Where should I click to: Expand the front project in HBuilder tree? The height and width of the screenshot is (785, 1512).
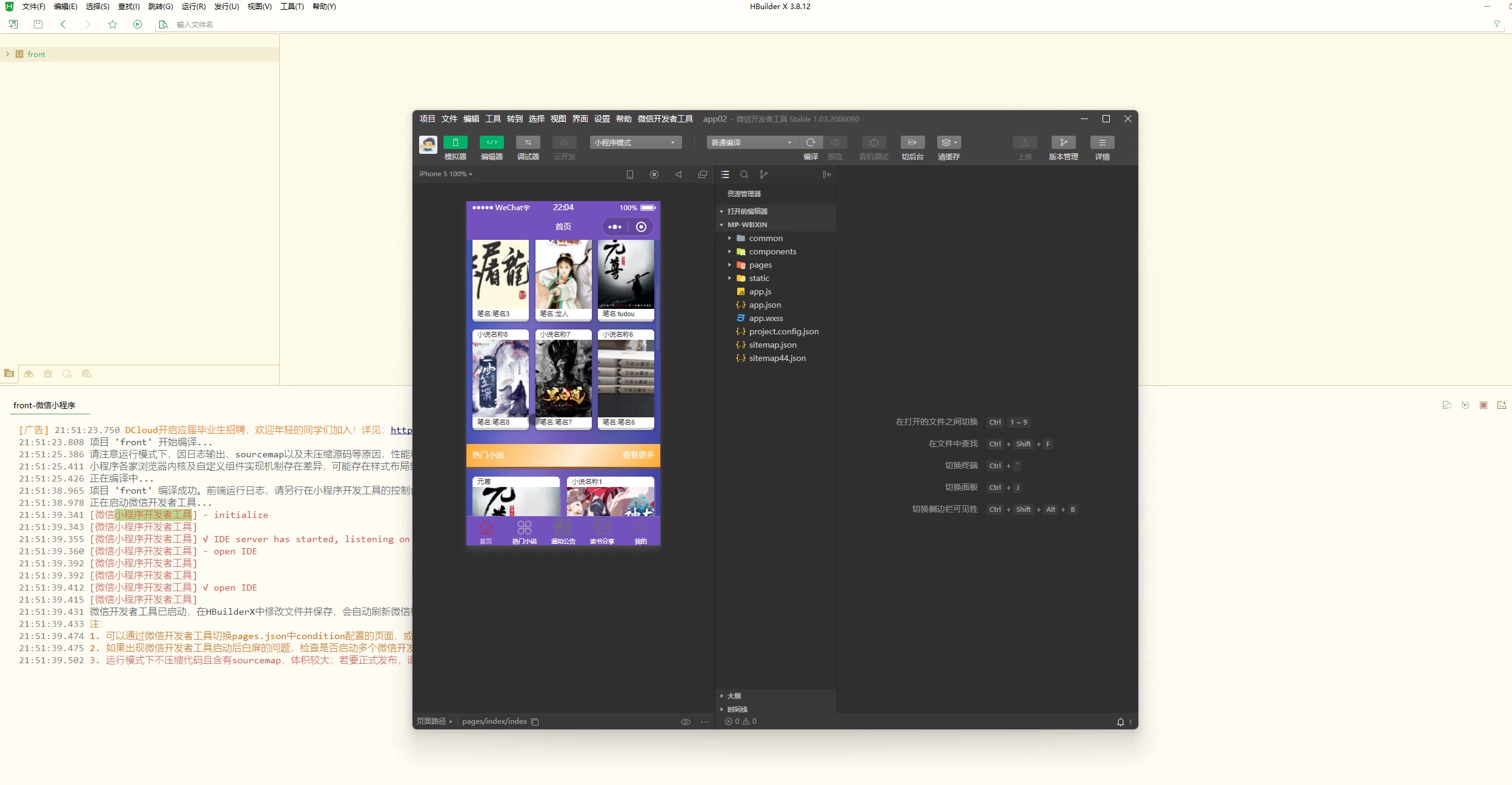pyautogui.click(x=7, y=54)
